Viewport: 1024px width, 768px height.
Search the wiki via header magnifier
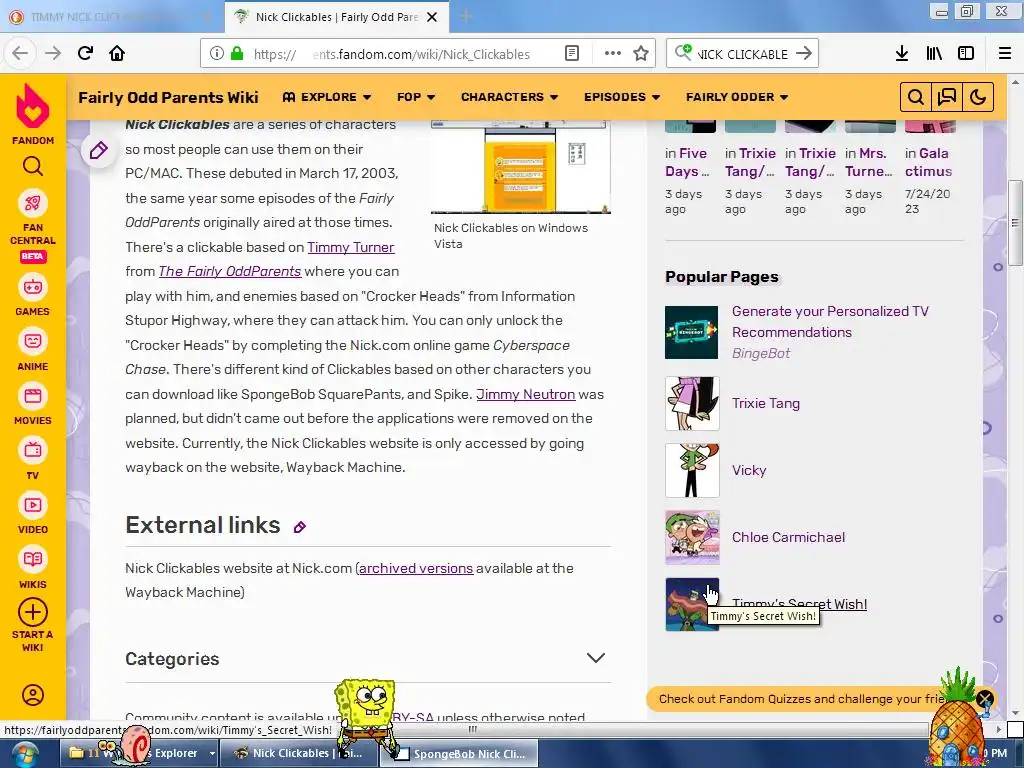916,97
